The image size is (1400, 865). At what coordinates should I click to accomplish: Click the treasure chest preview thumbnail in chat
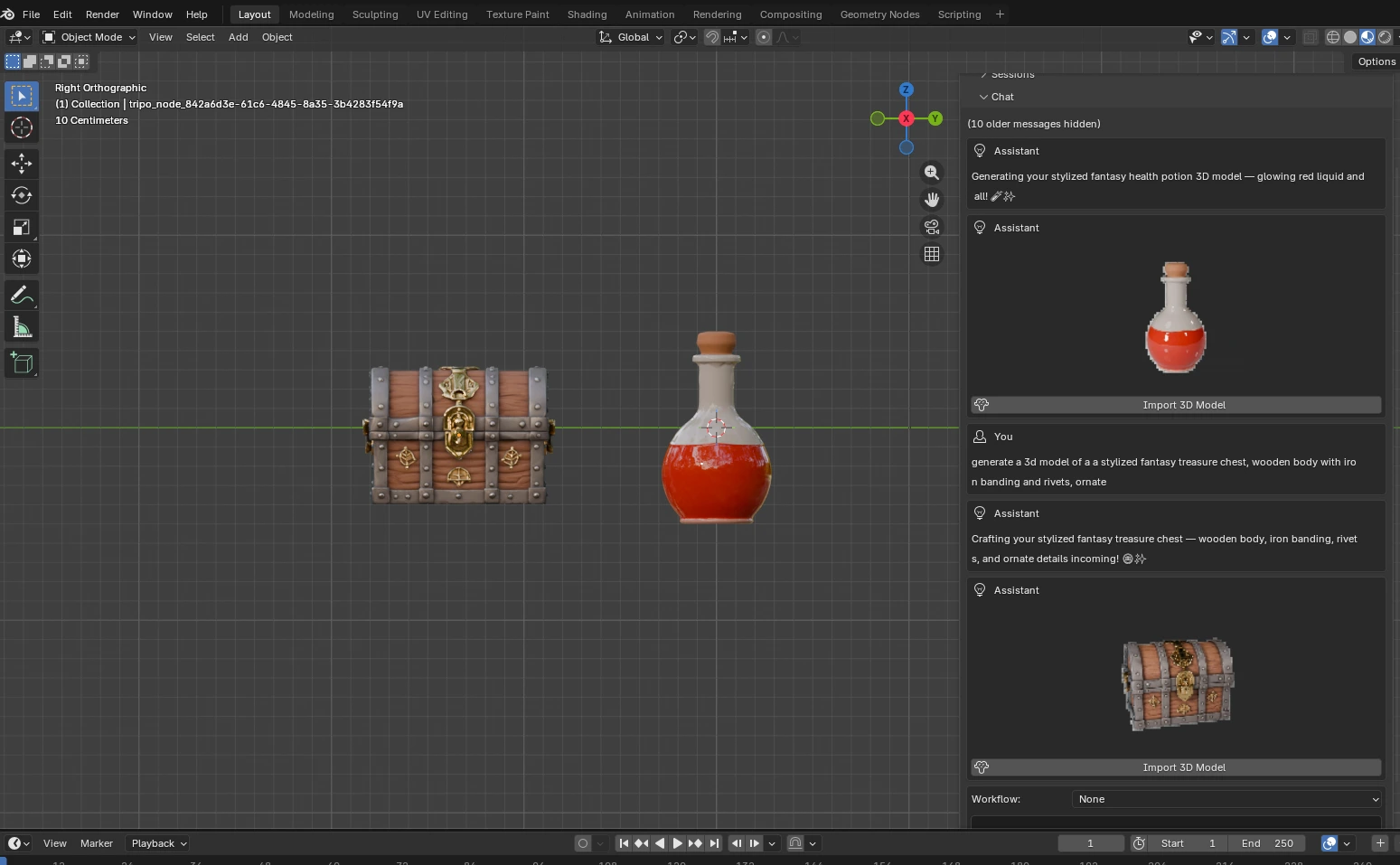pyautogui.click(x=1178, y=684)
